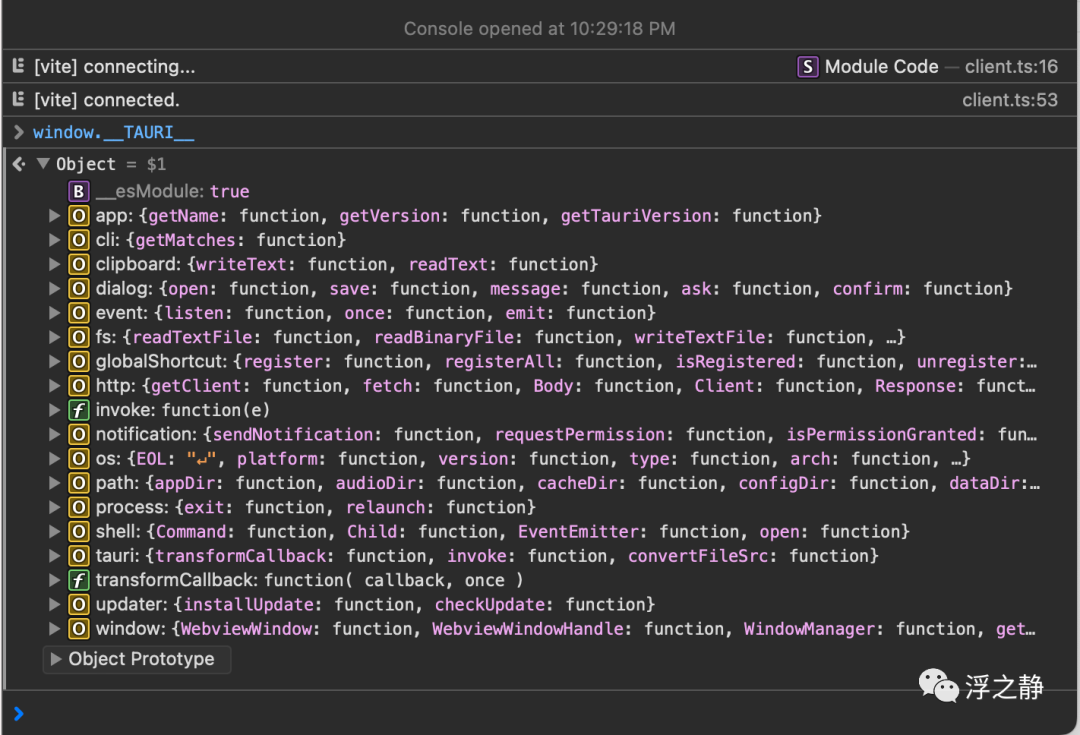The image size is (1080, 735).
Task: Click the object icon next to clipboard
Action: point(79,265)
